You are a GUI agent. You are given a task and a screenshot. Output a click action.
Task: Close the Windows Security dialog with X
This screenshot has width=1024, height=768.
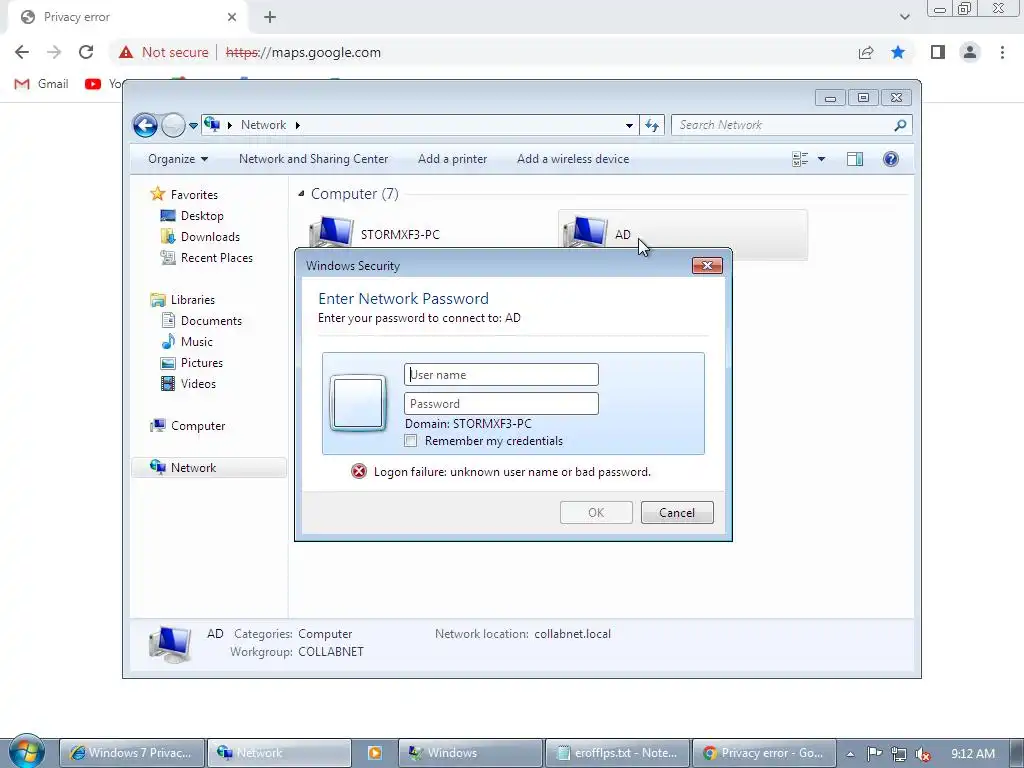click(707, 265)
